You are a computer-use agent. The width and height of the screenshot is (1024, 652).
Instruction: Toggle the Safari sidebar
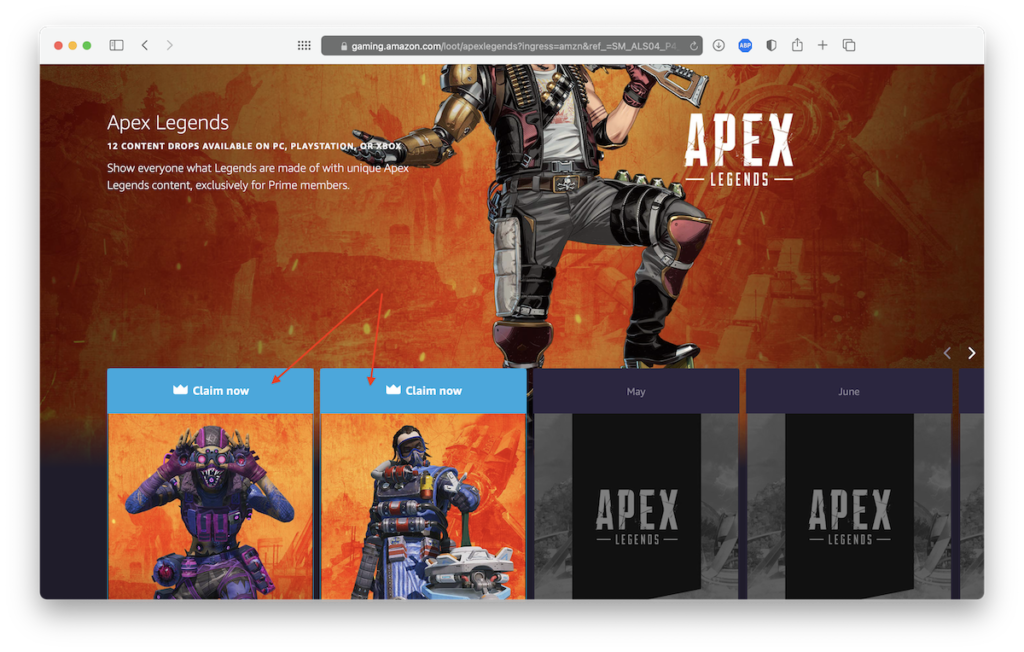[117, 45]
